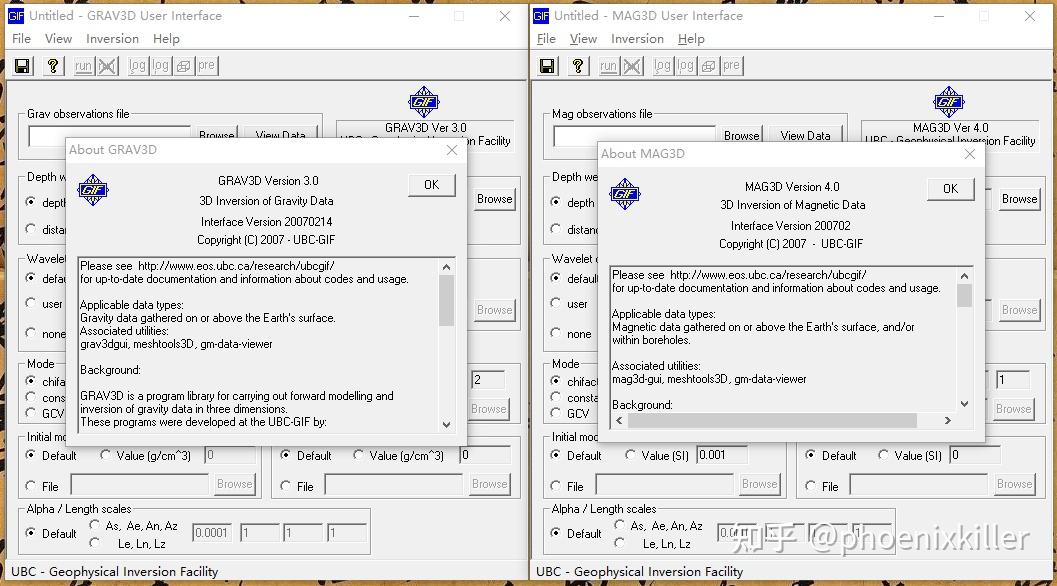The width and height of the screenshot is (1057, 586).
Task: Select Value (SI) radio for MAG3D initial model
Action: click(630, 455)
